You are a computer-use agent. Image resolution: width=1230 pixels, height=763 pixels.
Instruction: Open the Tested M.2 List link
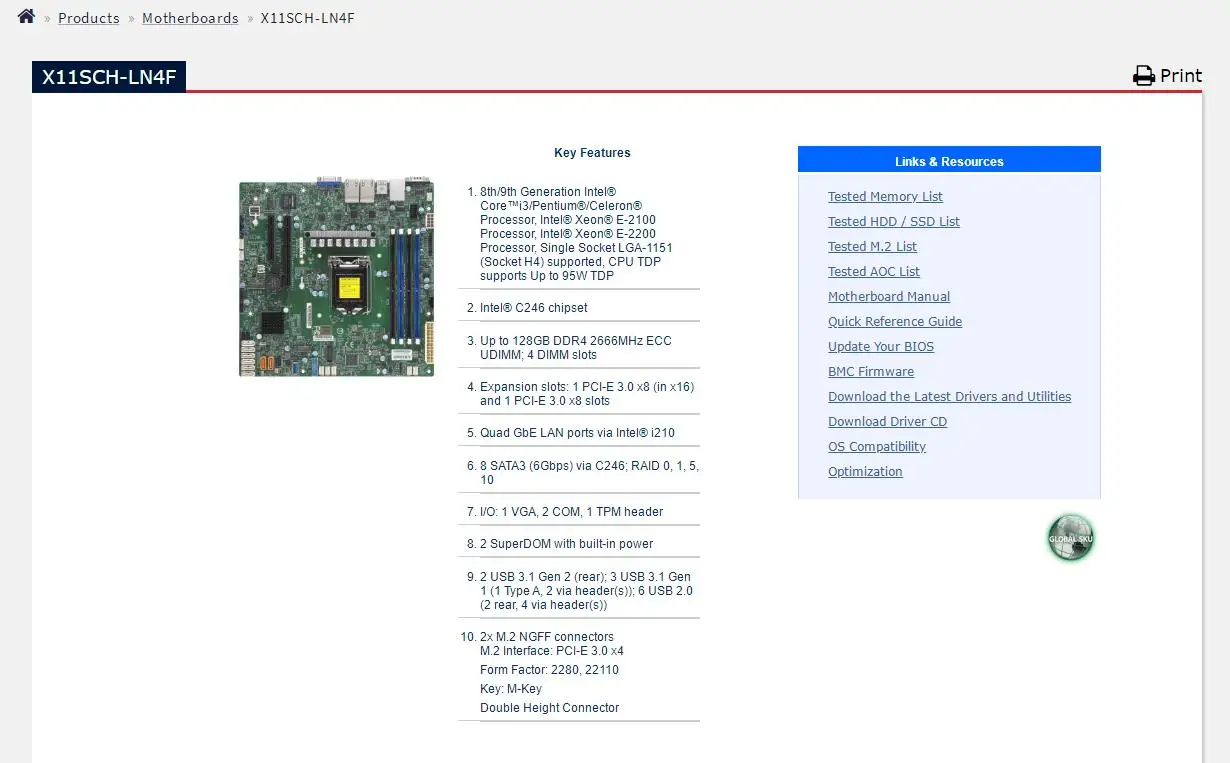tap(872, 247)
